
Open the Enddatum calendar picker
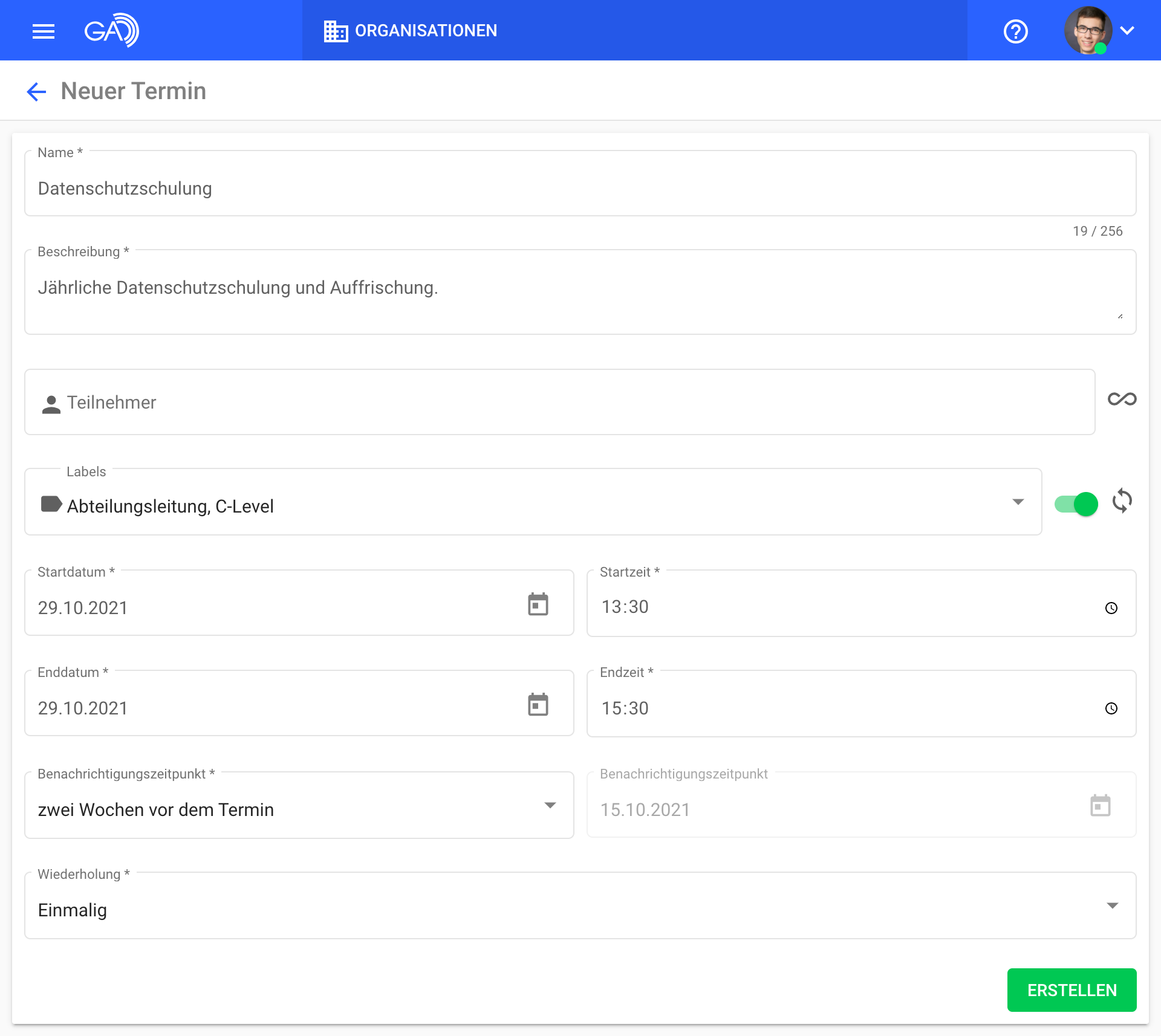point(538,705)
